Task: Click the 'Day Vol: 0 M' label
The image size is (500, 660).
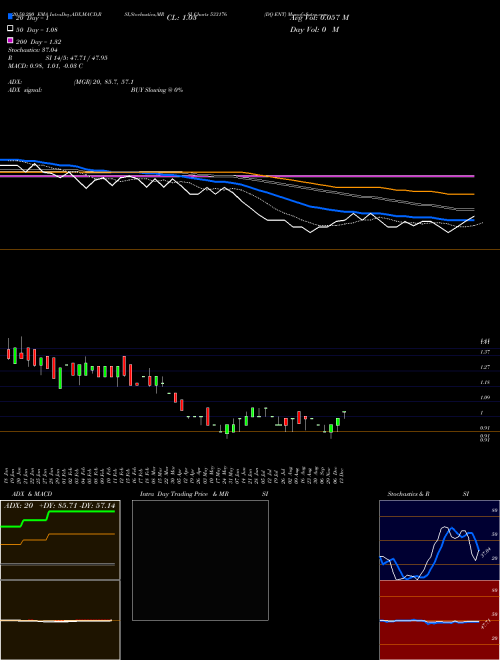Action: [x=314, y=30]
